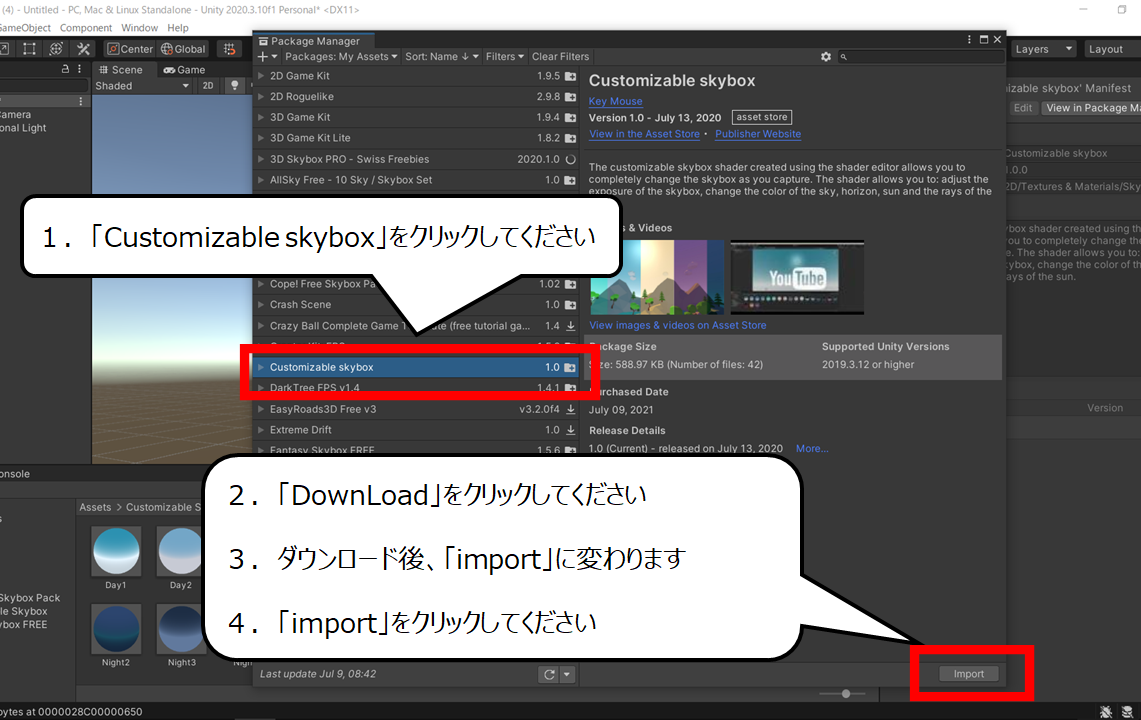Open the Sort: Name dropdown
The height and width of the screenshot is (720, 1141).
442,57
